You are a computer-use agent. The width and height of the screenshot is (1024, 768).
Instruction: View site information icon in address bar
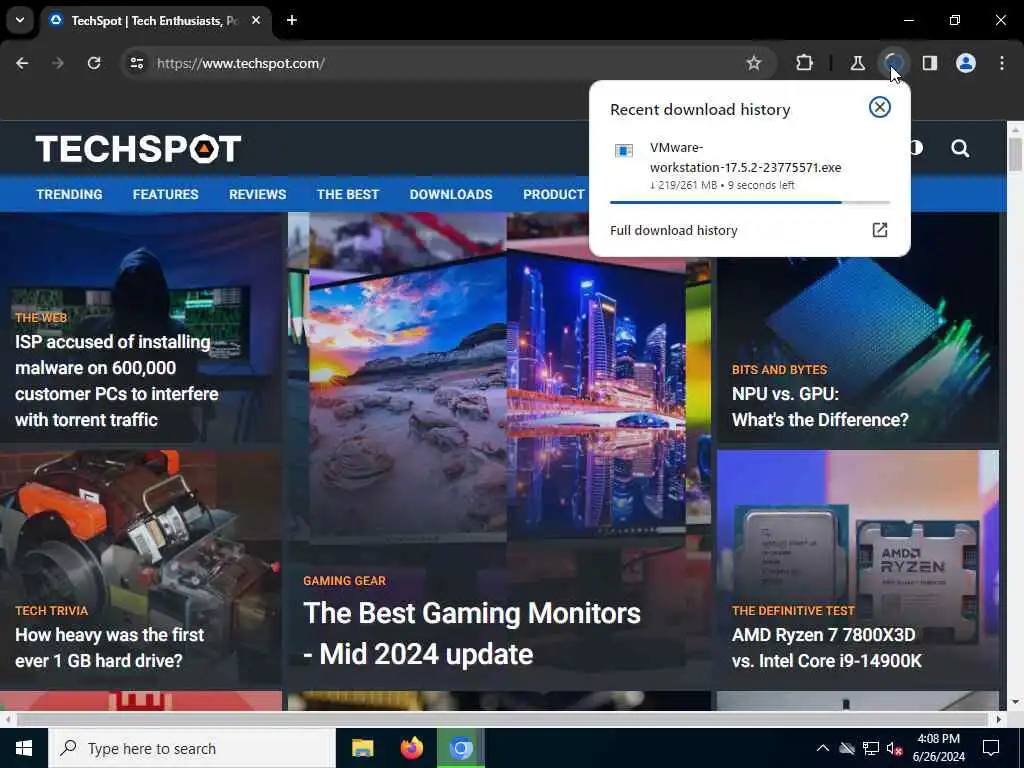coord(136,63)
